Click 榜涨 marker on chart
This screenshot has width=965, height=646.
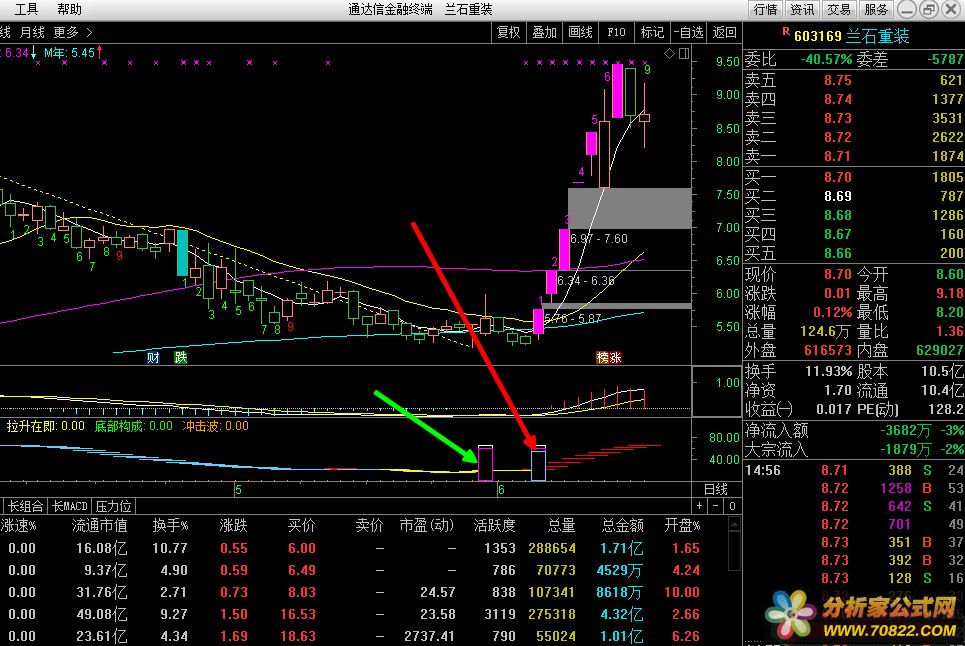pyautogui.click(x=609, y=357)
